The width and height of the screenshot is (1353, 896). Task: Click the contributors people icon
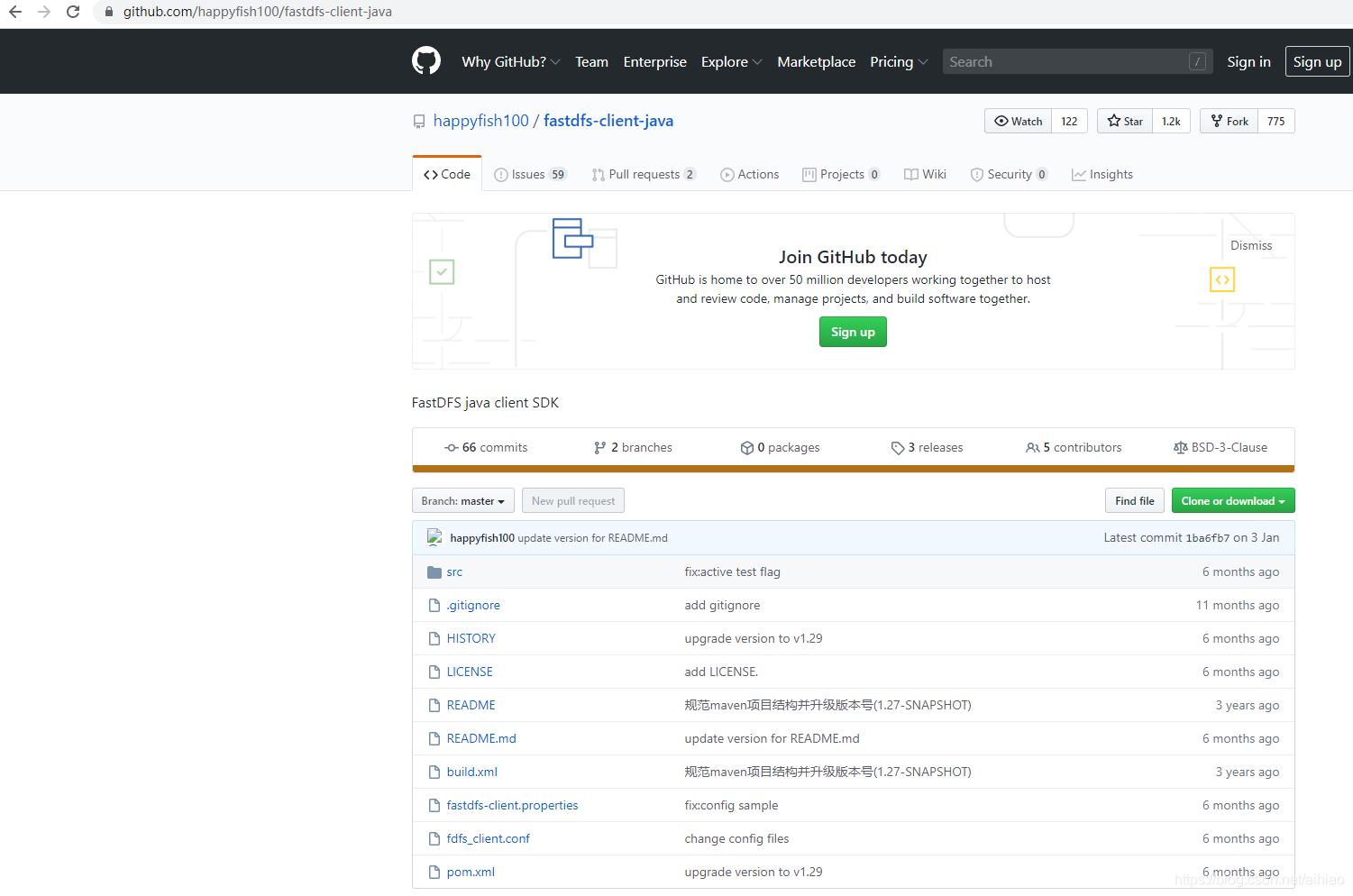tap(1033, 448)
